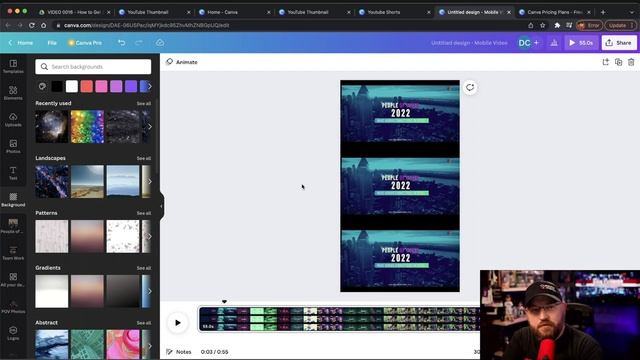Open a new browser tab

pyautogui.click(x=603, y=12)
